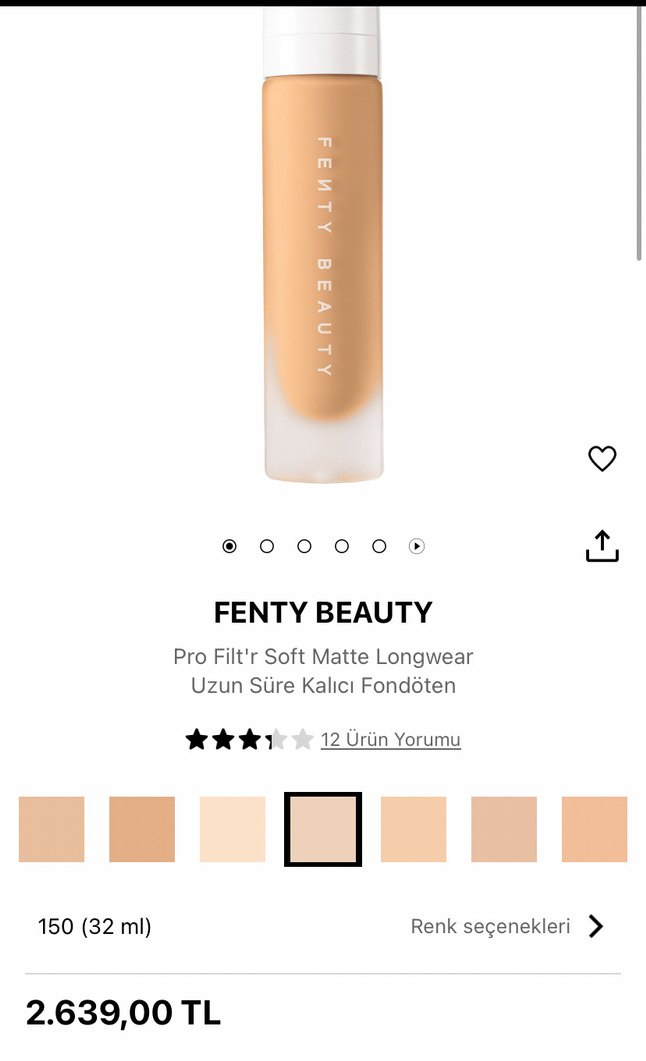646x1061 pixels.
Task: Switch to third product image dot
Action: click(x=304, y=546)
